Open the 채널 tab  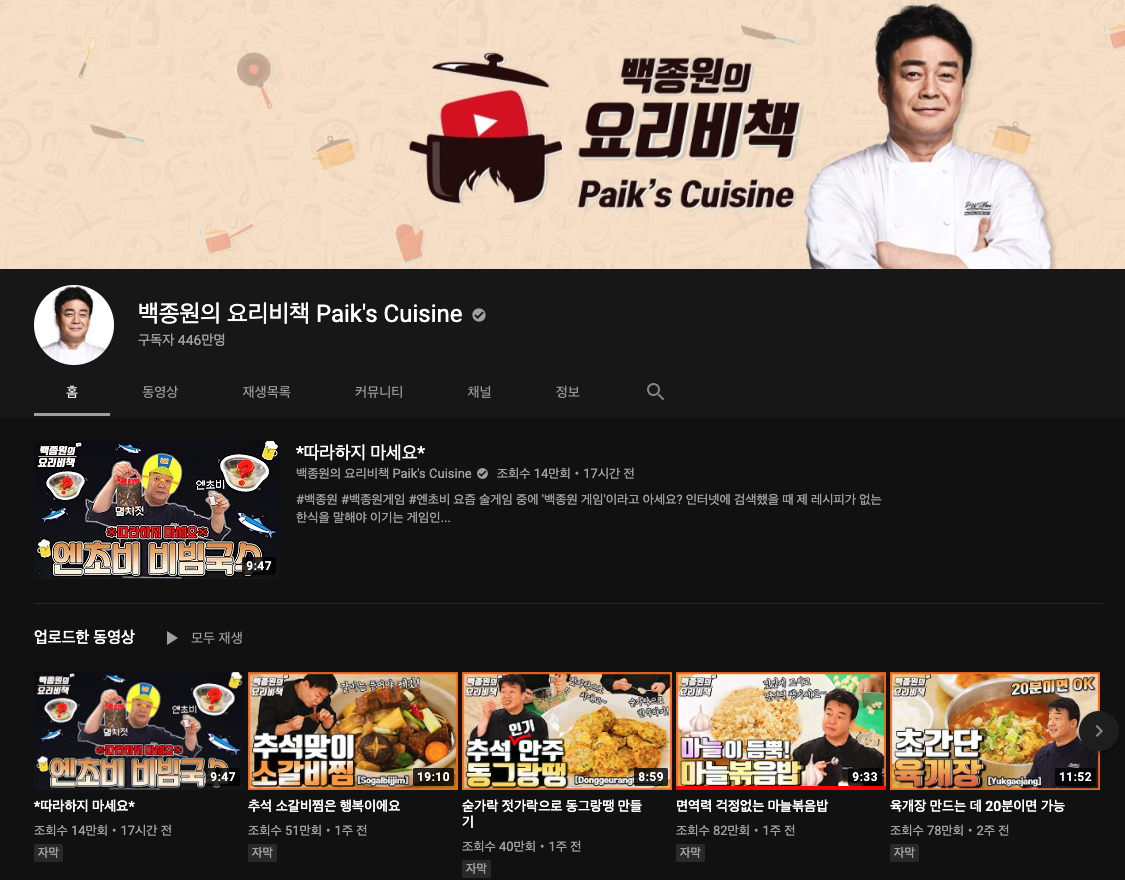[479, 392]
